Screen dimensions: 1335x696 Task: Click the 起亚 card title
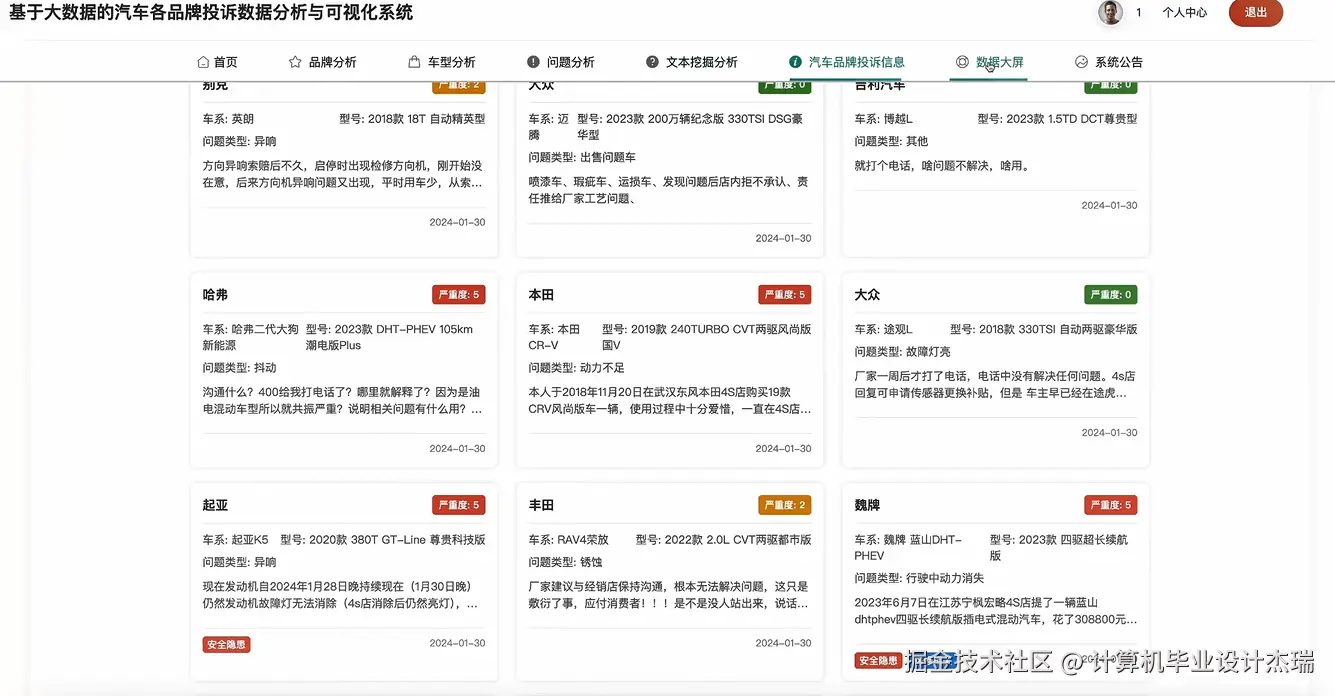(x=215, y=505)
